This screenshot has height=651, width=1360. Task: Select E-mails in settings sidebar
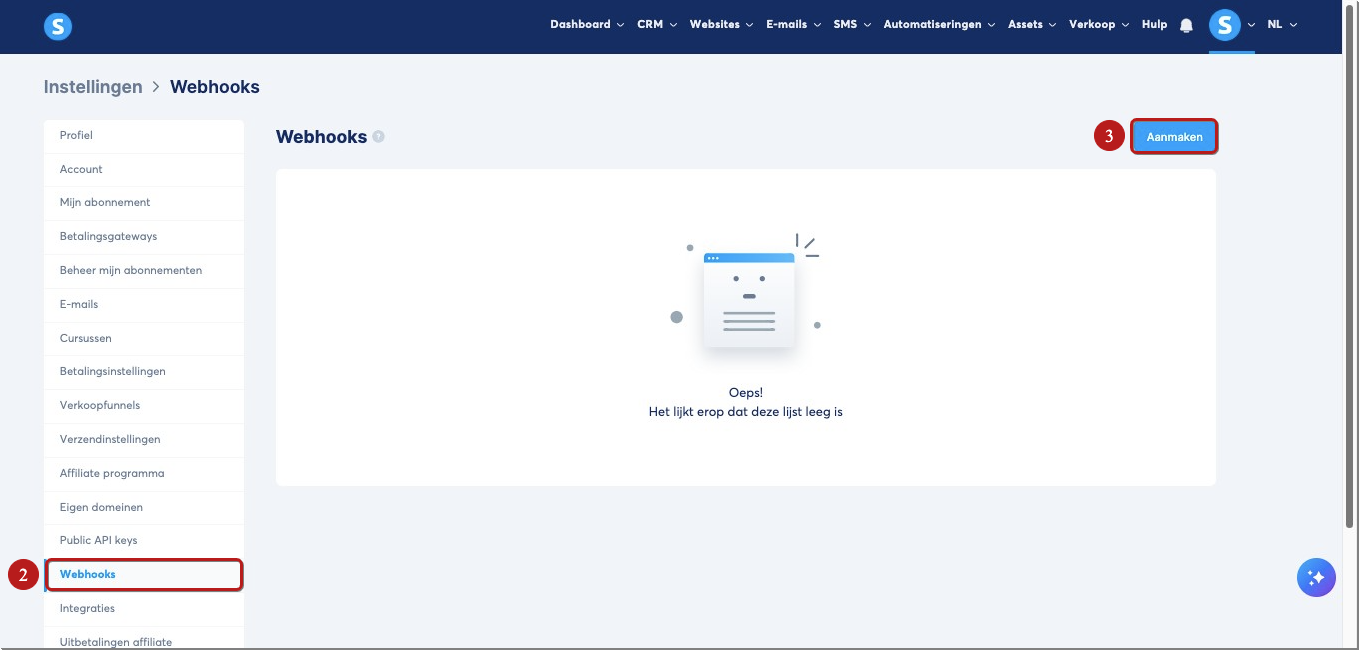(144, 305)
